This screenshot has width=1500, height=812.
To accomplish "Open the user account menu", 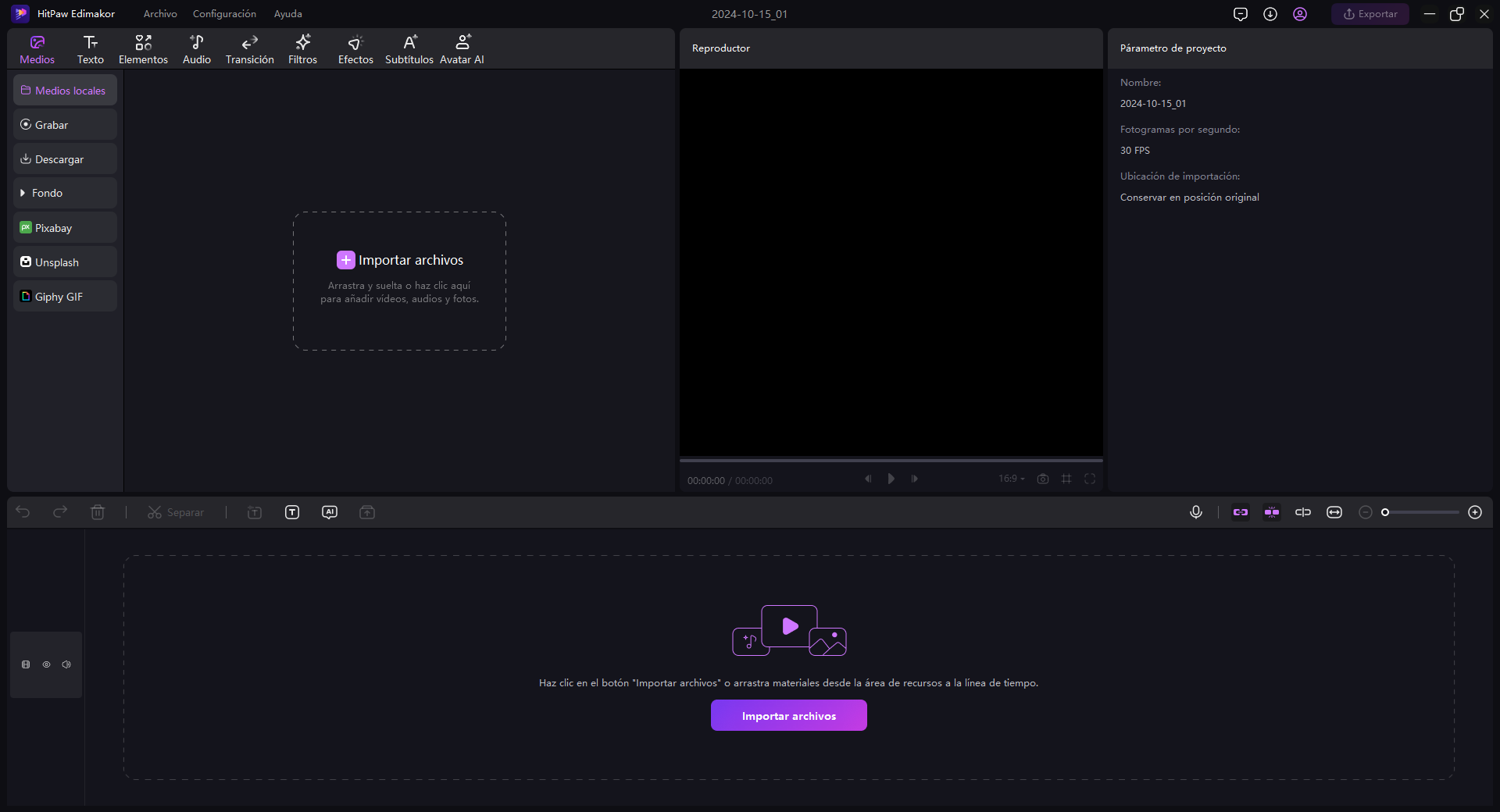I will coord(1299,13).
